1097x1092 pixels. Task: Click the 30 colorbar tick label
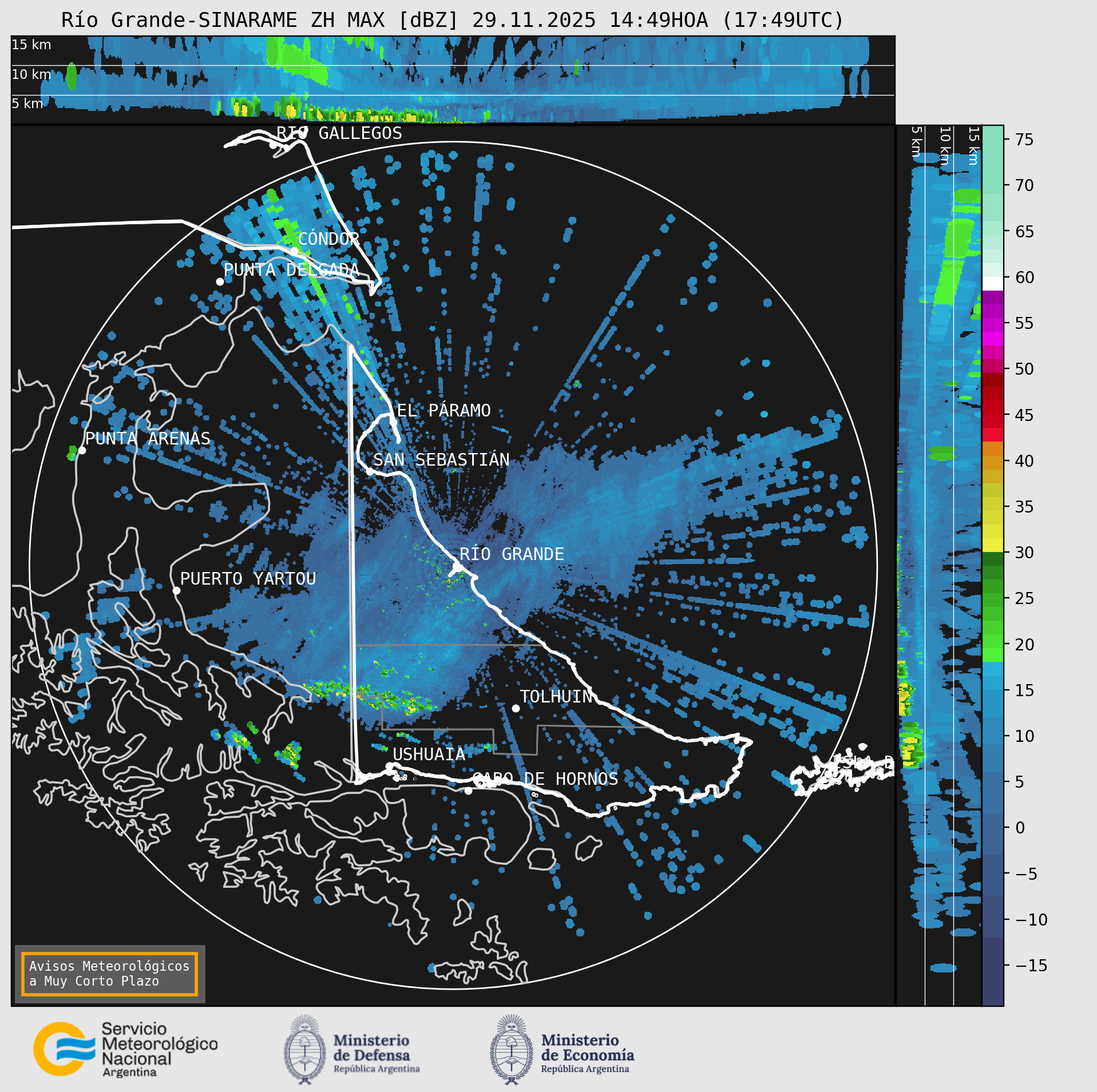point(1024,553)
